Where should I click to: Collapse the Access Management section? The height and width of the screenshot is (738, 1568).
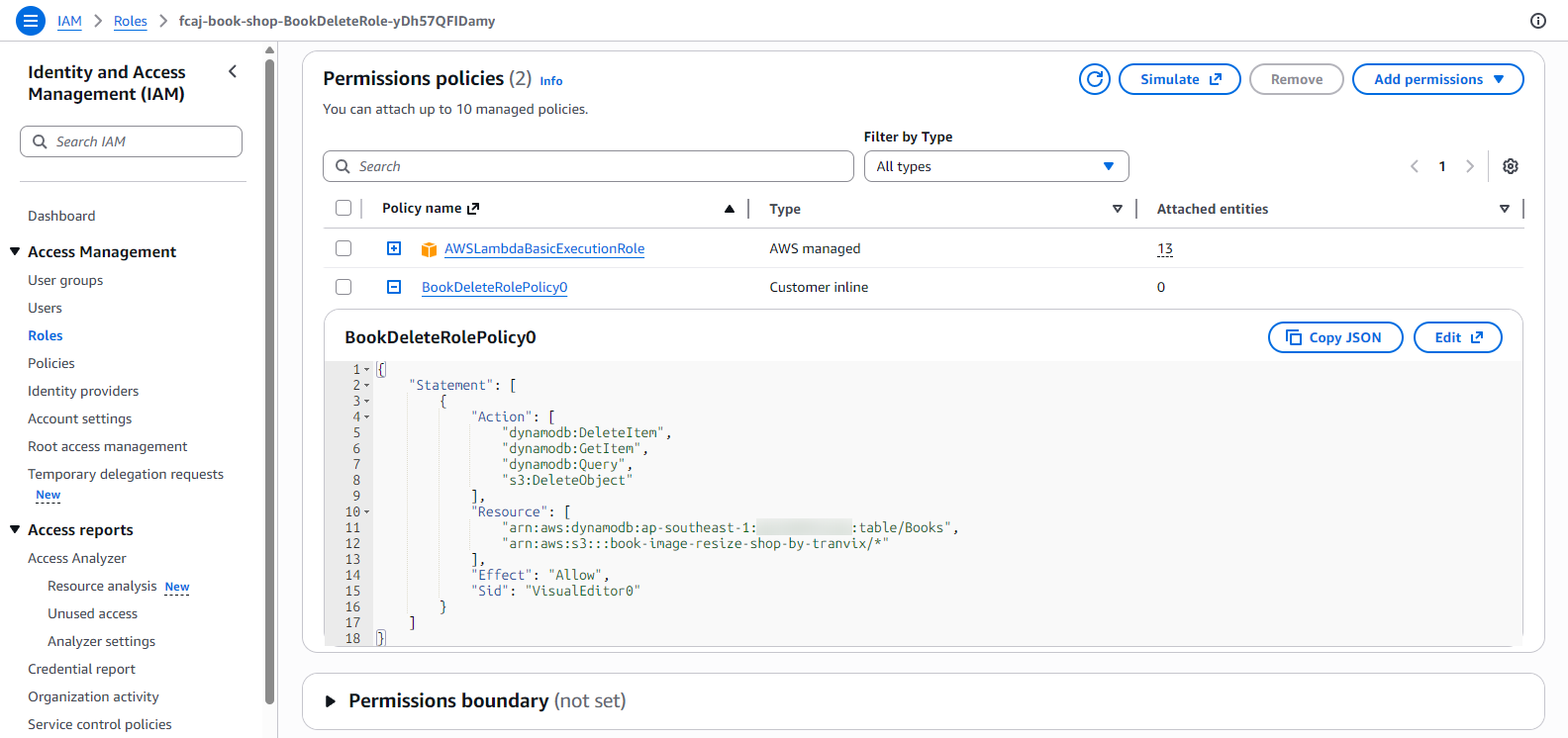point(15,251)
